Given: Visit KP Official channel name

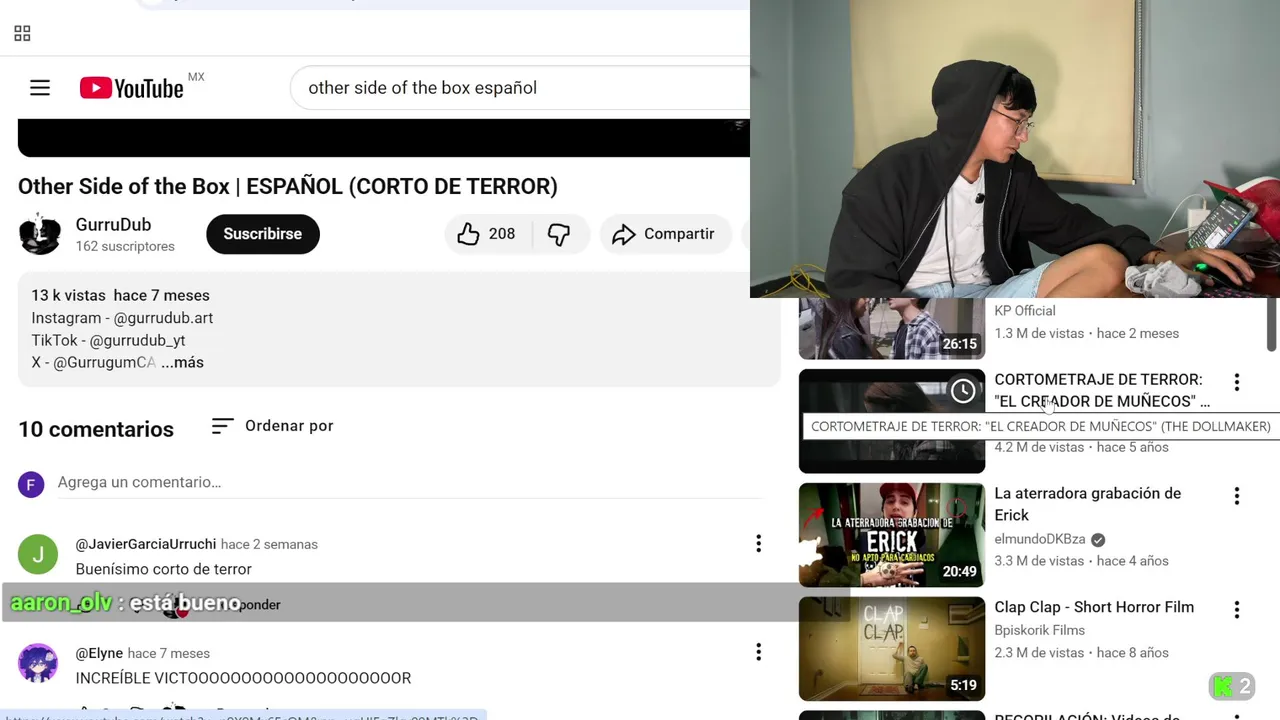Looking at the screenshot, I should tap(1025, 311).
